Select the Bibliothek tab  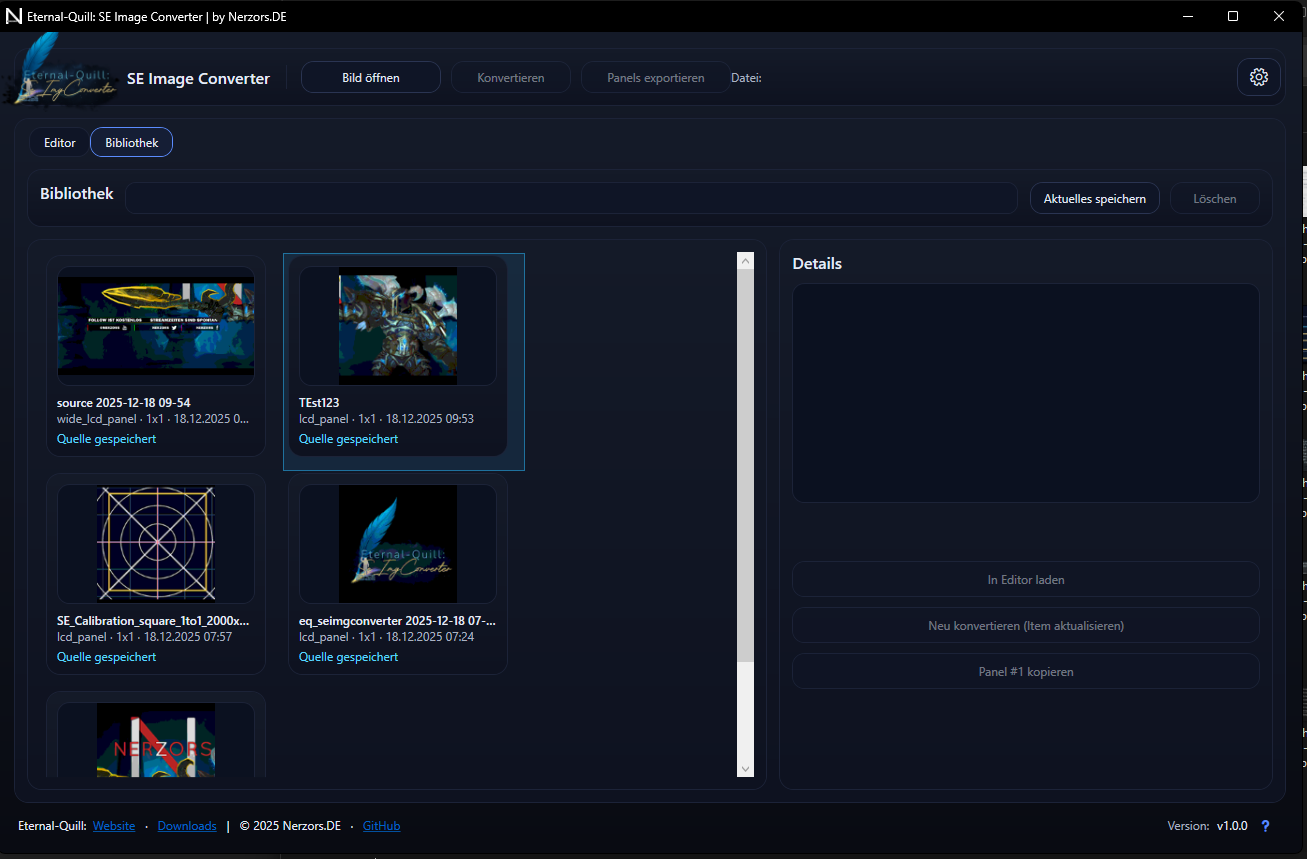click(x=131, y=143)
